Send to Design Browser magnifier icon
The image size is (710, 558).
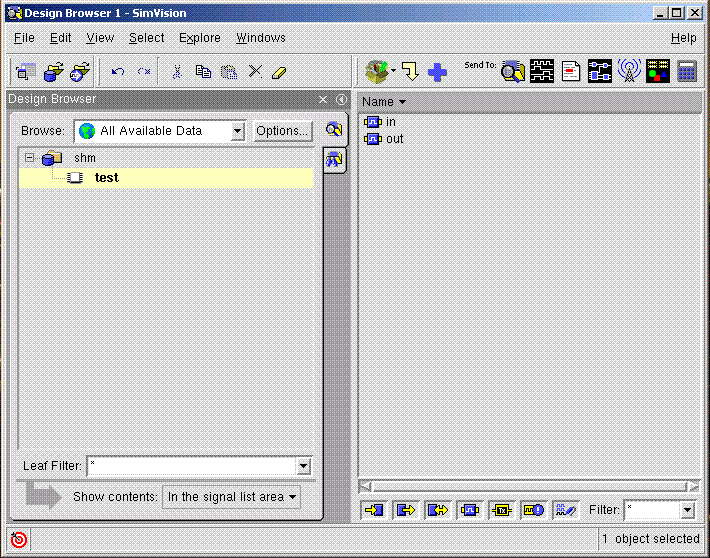click(x=513, y=72)
